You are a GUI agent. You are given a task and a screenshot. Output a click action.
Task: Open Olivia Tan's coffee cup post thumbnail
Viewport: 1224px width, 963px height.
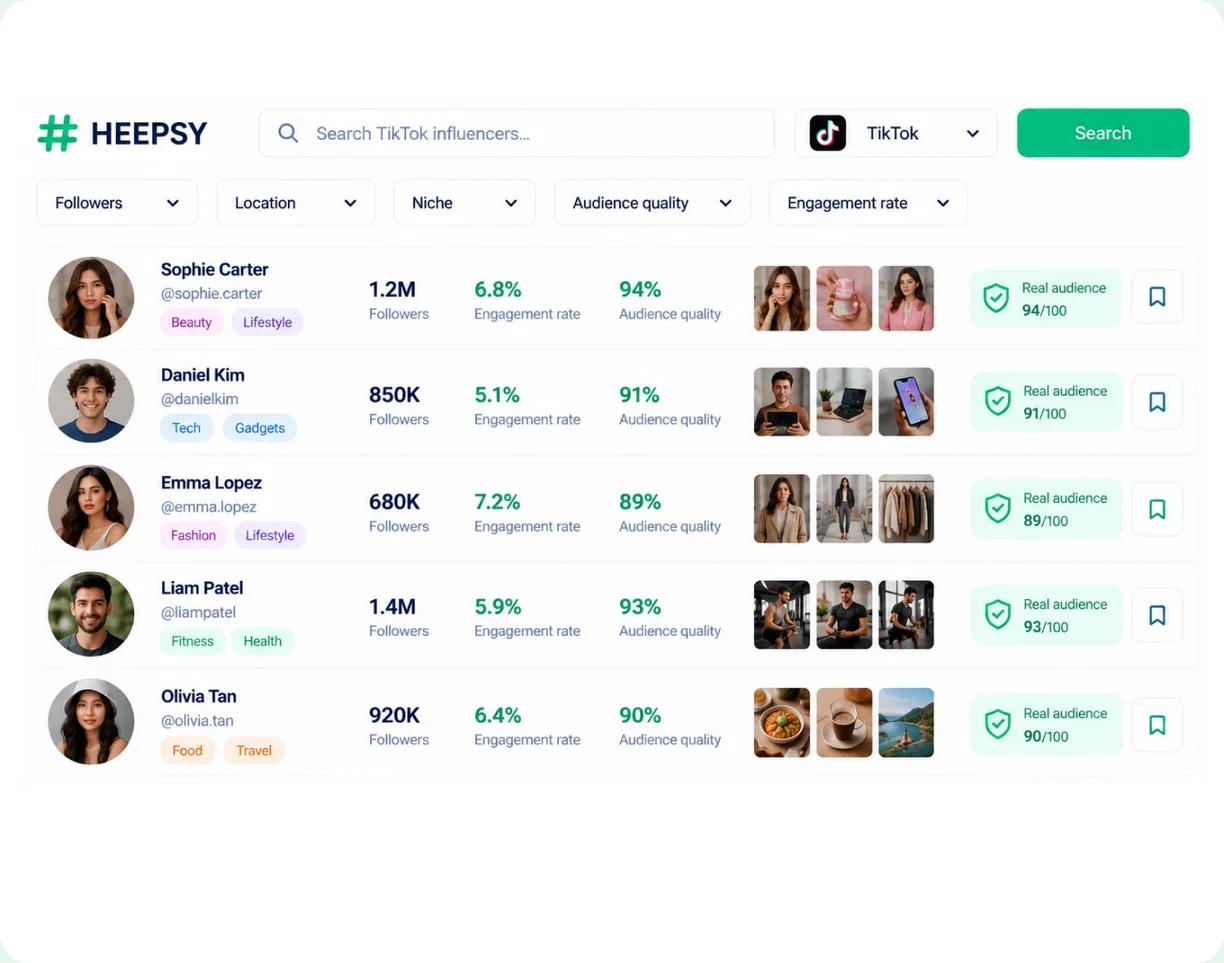[844, 722]
